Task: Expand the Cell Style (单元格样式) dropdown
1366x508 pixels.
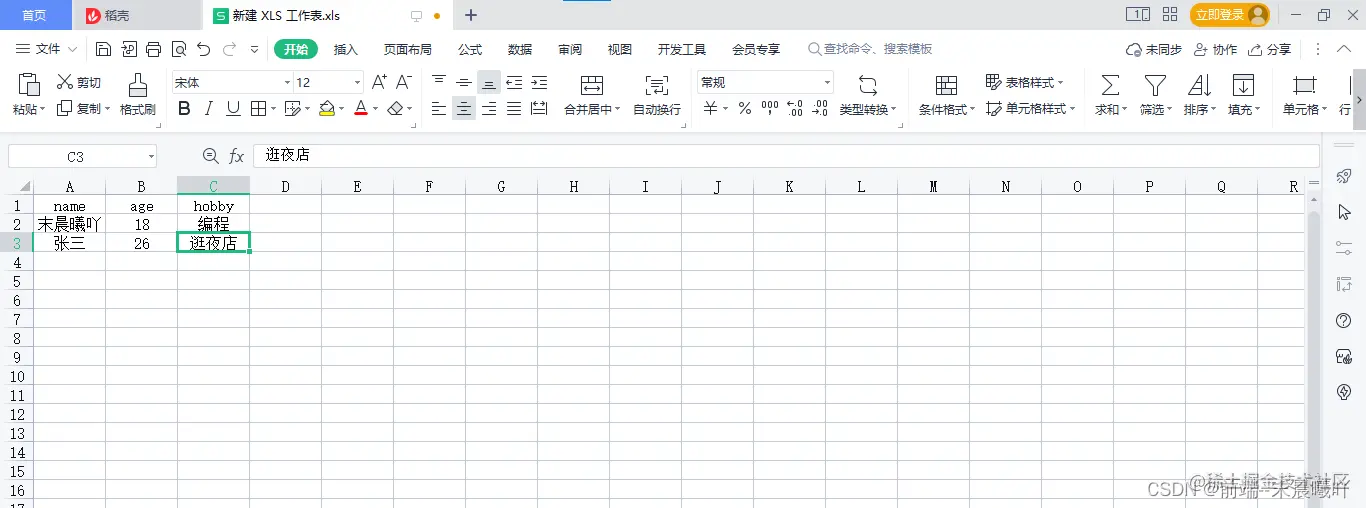Action: [1072, 109]
